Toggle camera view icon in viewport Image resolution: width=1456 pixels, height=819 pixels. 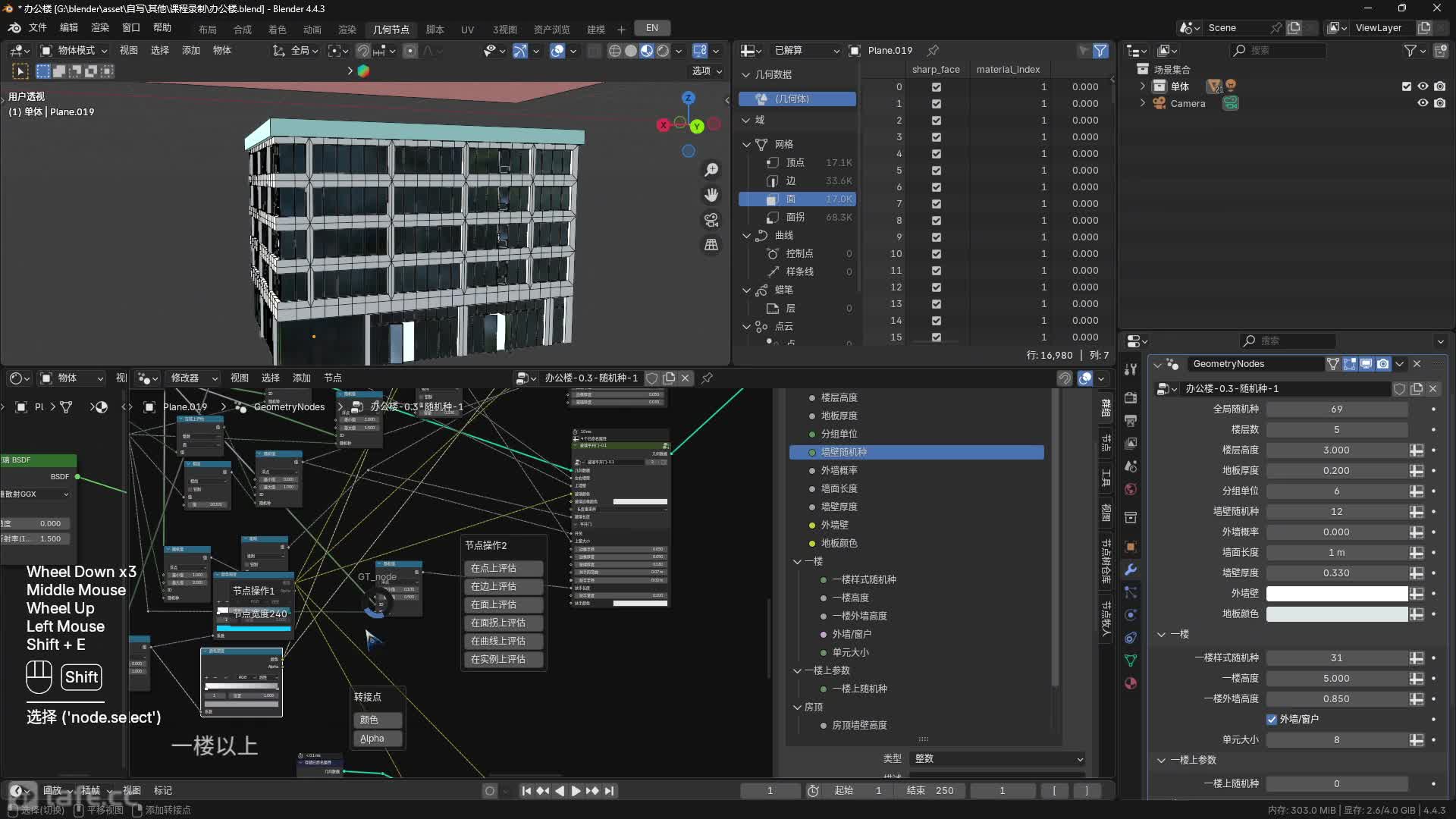coord(711,220)
